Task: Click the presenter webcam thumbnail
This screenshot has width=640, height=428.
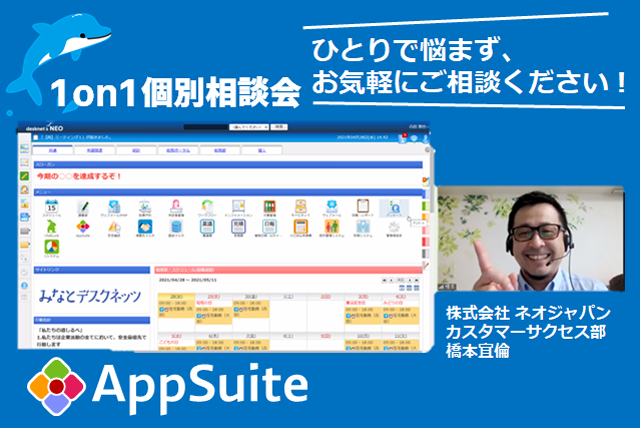Action: click(531, 239)
